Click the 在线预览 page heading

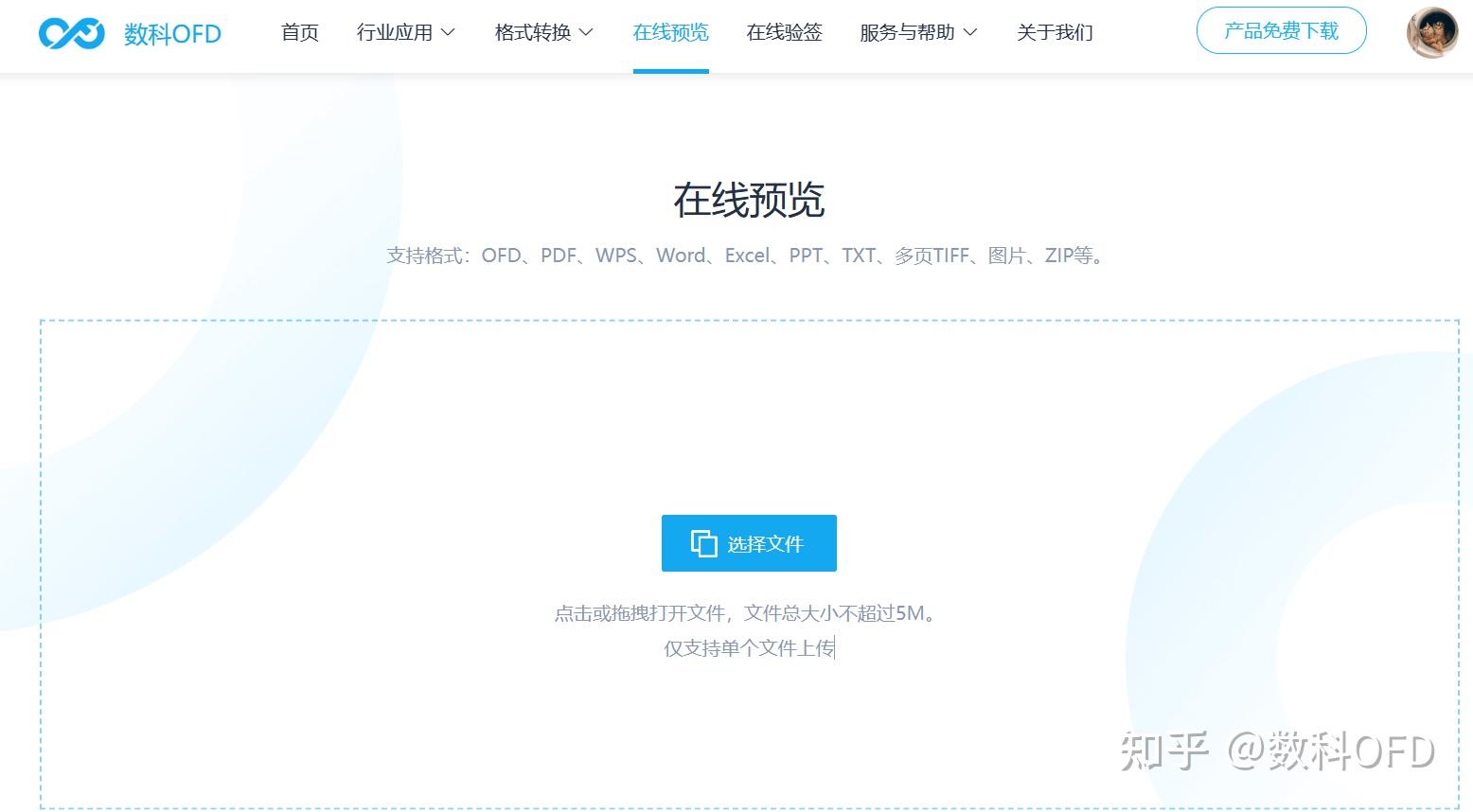pos(749,200)
